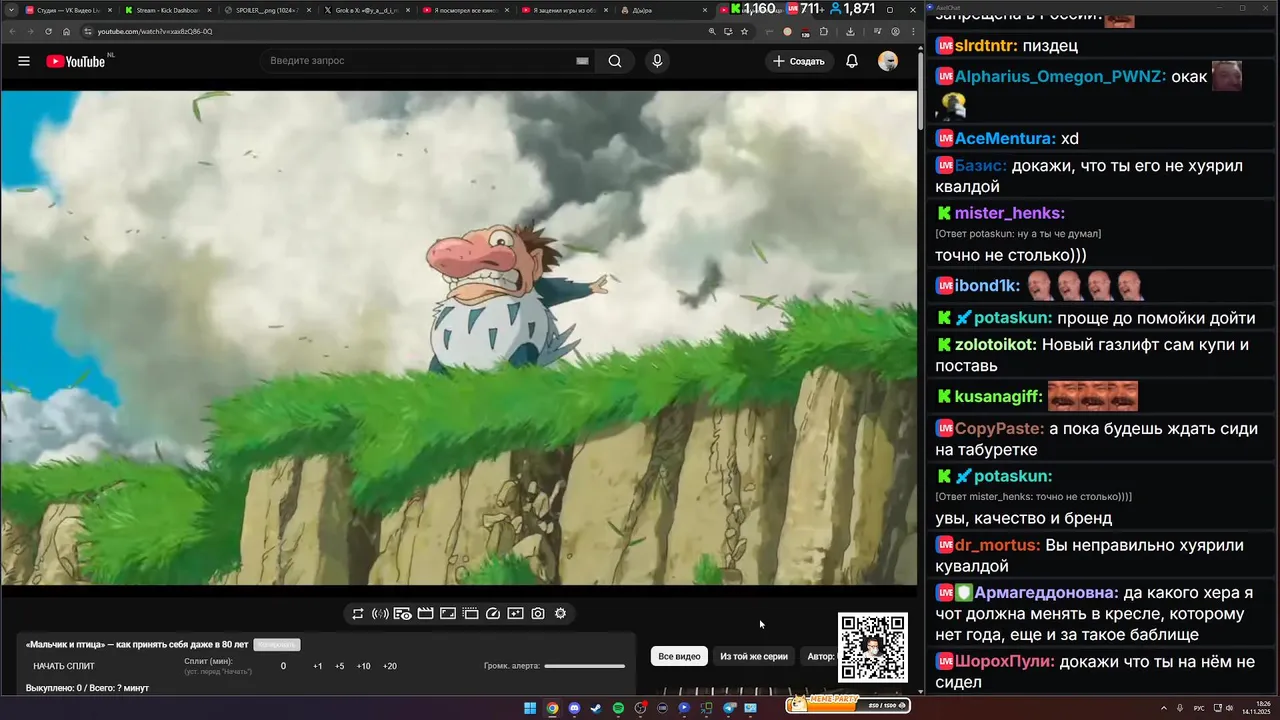This screenshot has height=720, width=1280.
Task: Click the browser back arrow
Action: [11, 31]
